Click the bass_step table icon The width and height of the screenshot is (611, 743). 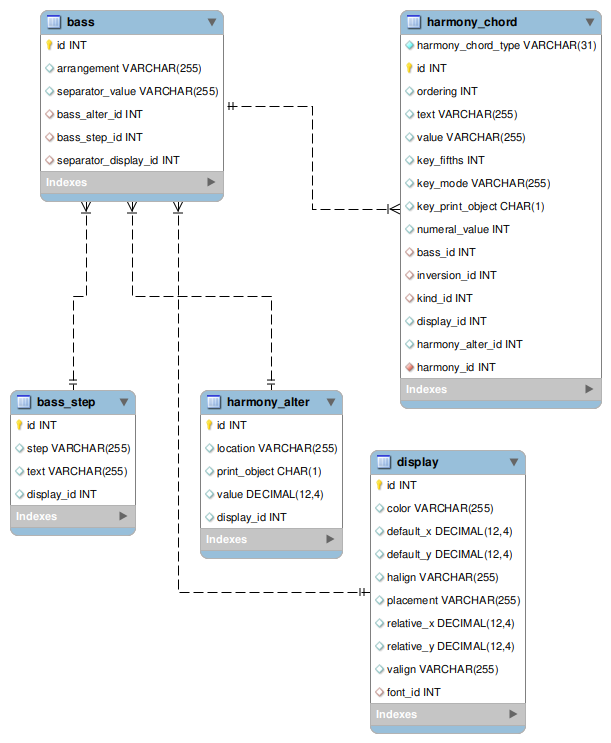[24, 402]
